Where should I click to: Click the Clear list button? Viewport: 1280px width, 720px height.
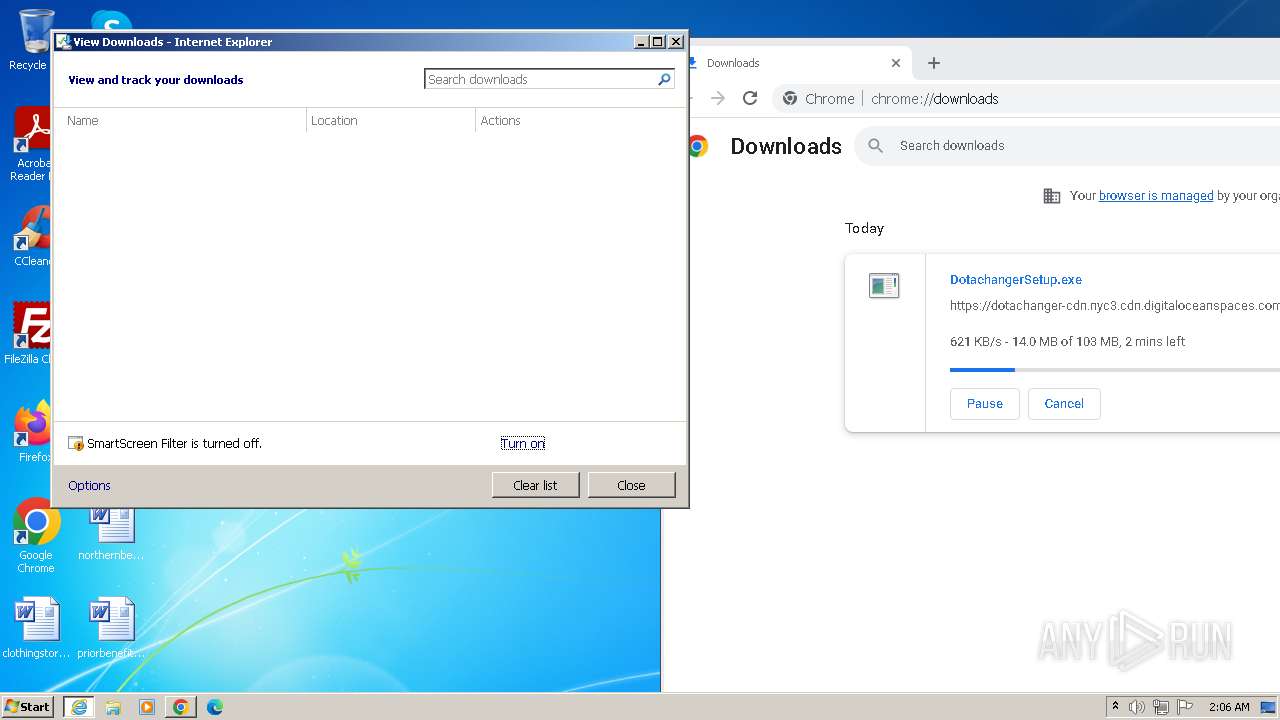coord(535,485)
